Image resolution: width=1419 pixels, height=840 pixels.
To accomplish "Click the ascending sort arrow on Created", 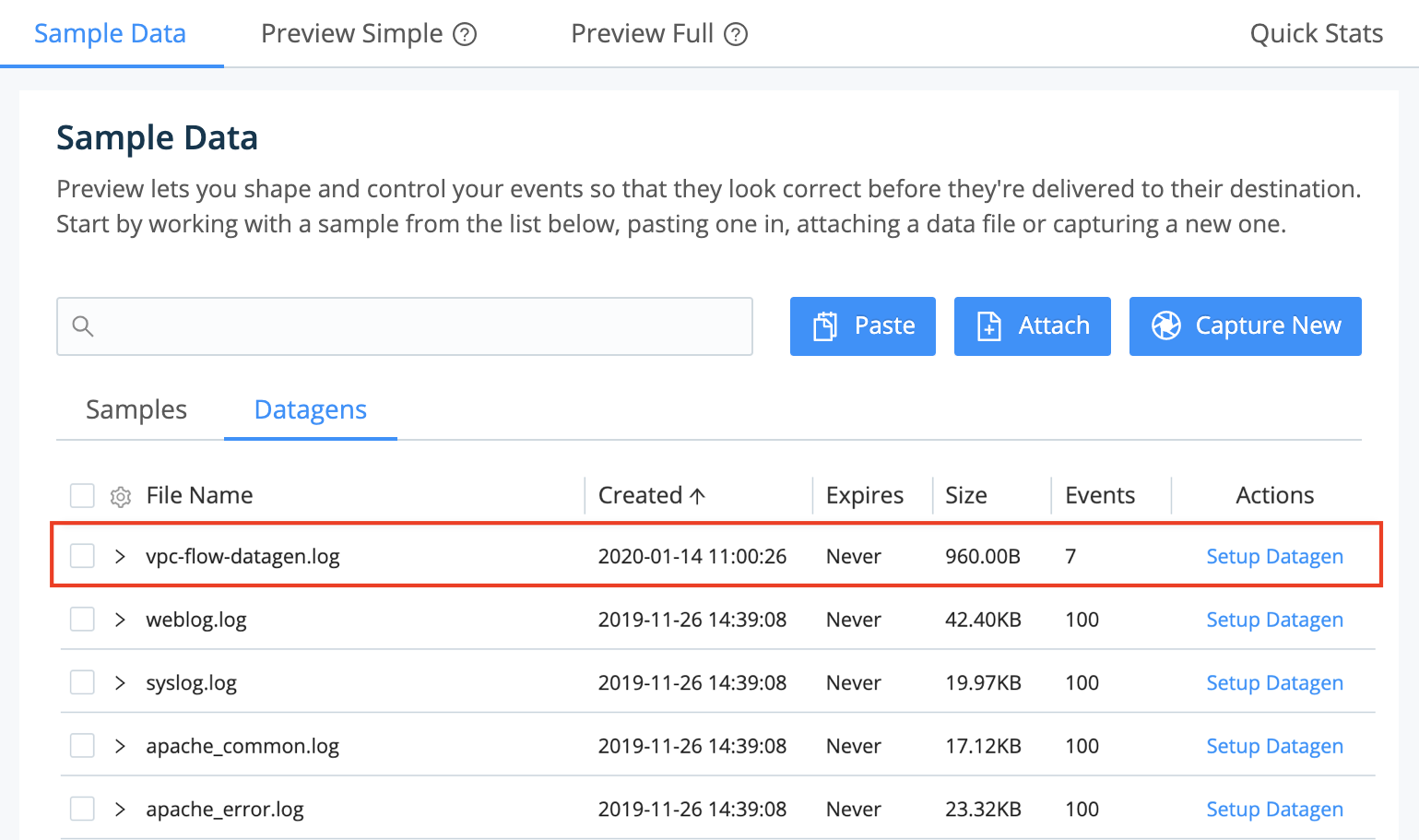I will click(697, 495).
